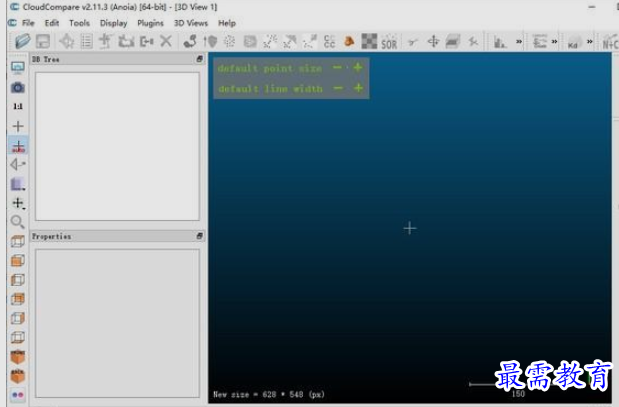Set second isometric solid orange cube view

(18, 376)
